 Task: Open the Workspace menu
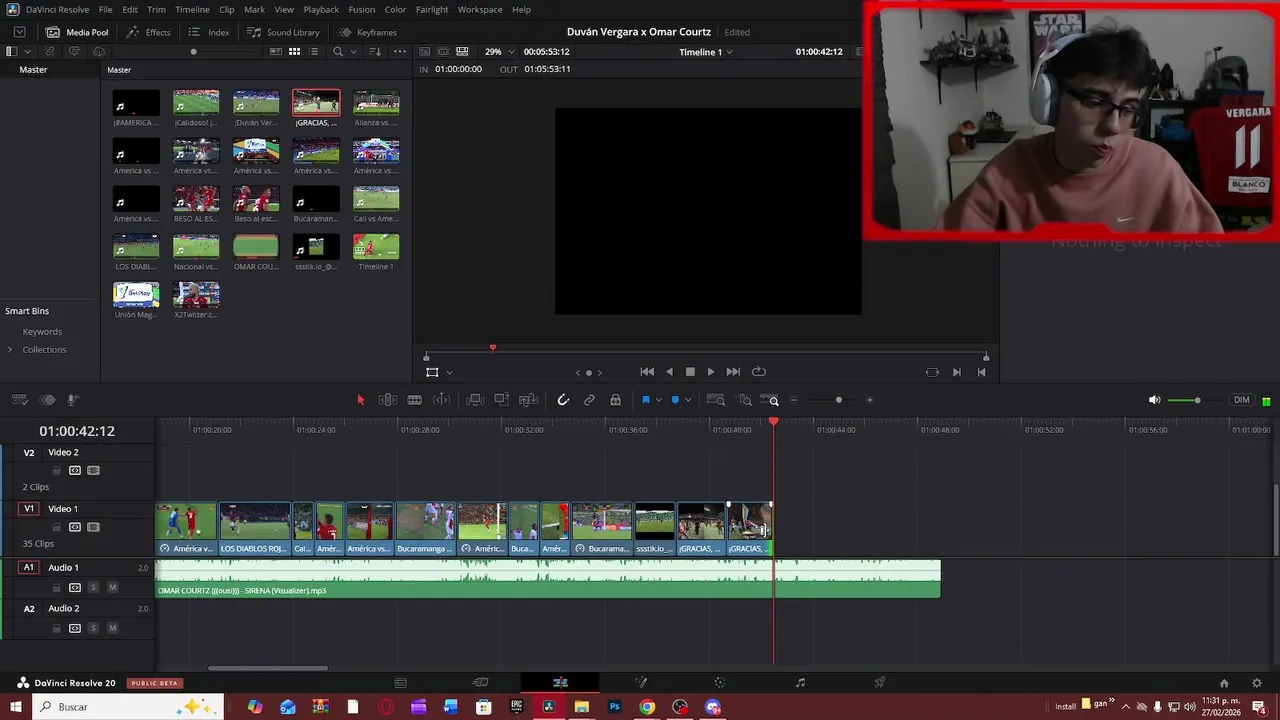pyautogui.click(x=480, y=9)
